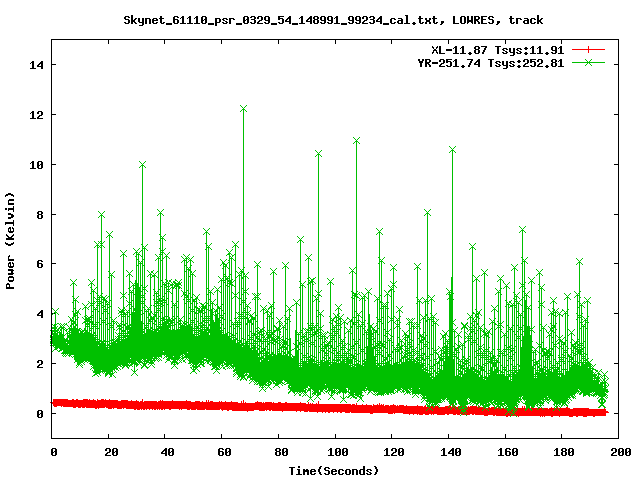
Task: Click the x-axis tick label 100
Action: (335, 452)
